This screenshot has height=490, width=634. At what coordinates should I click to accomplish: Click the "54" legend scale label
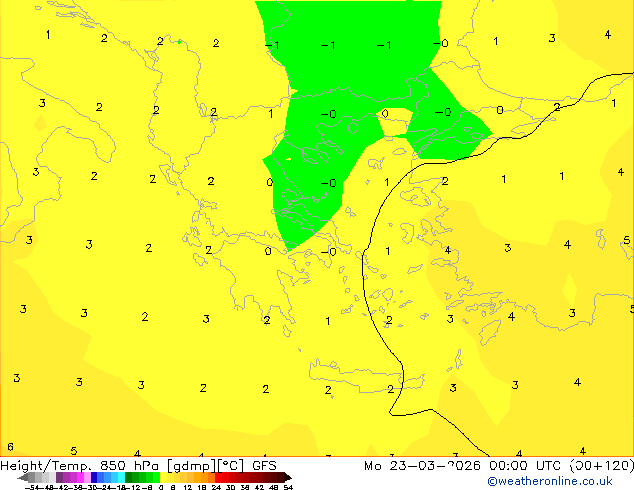click(x=288, y=487)
